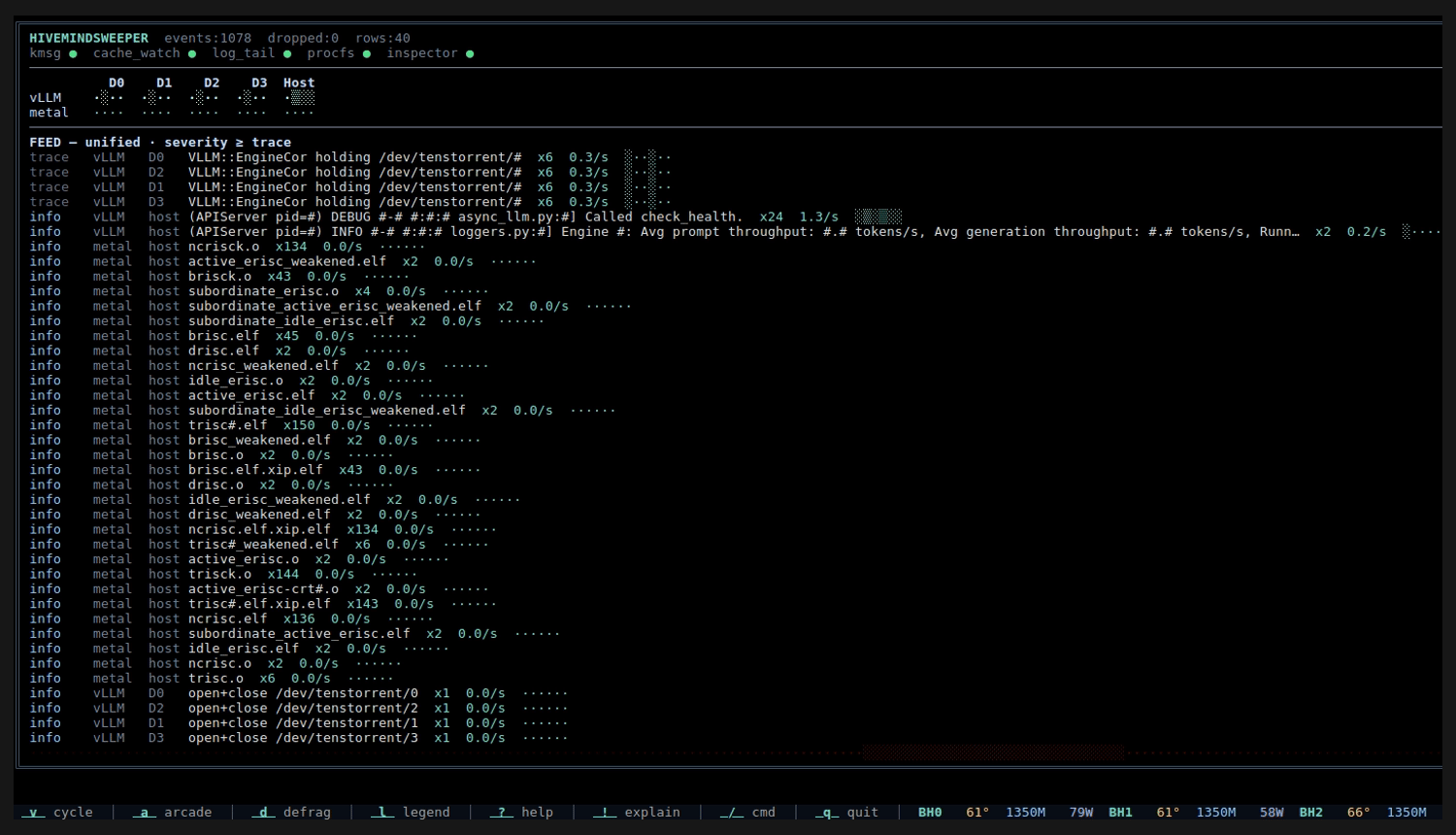Click the BH1 status bar label
Screen dimensions: 1456x835
[x=1120, y=812]
